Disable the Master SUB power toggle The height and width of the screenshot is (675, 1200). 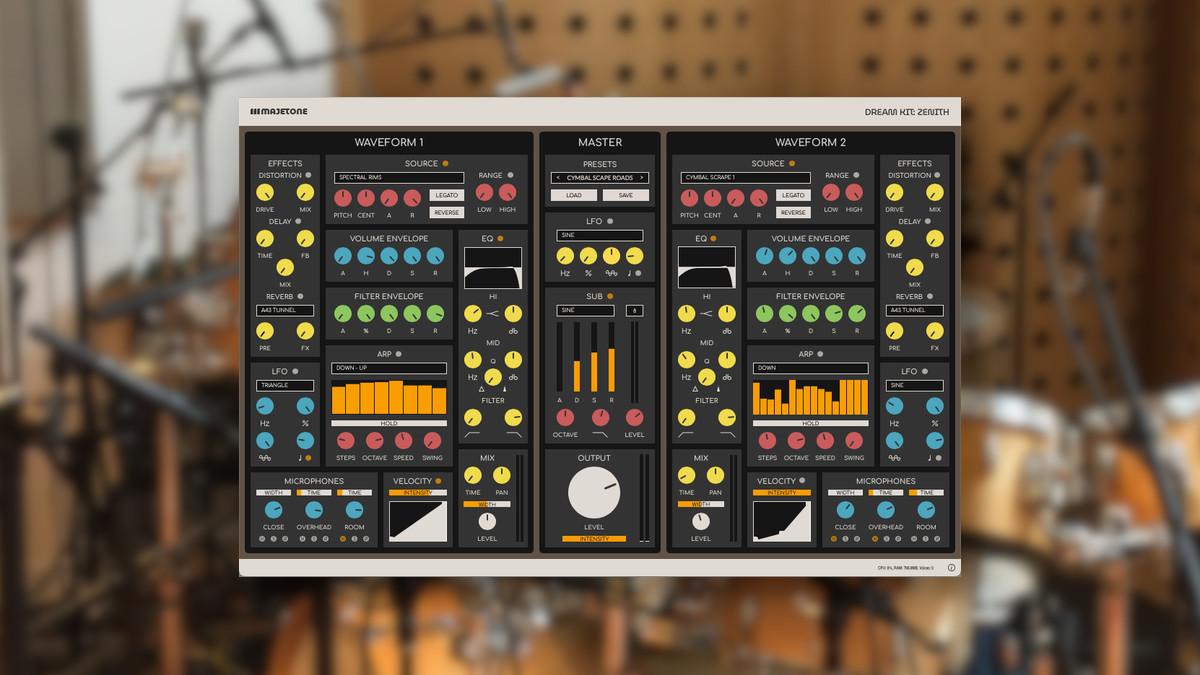pos(610,297)
